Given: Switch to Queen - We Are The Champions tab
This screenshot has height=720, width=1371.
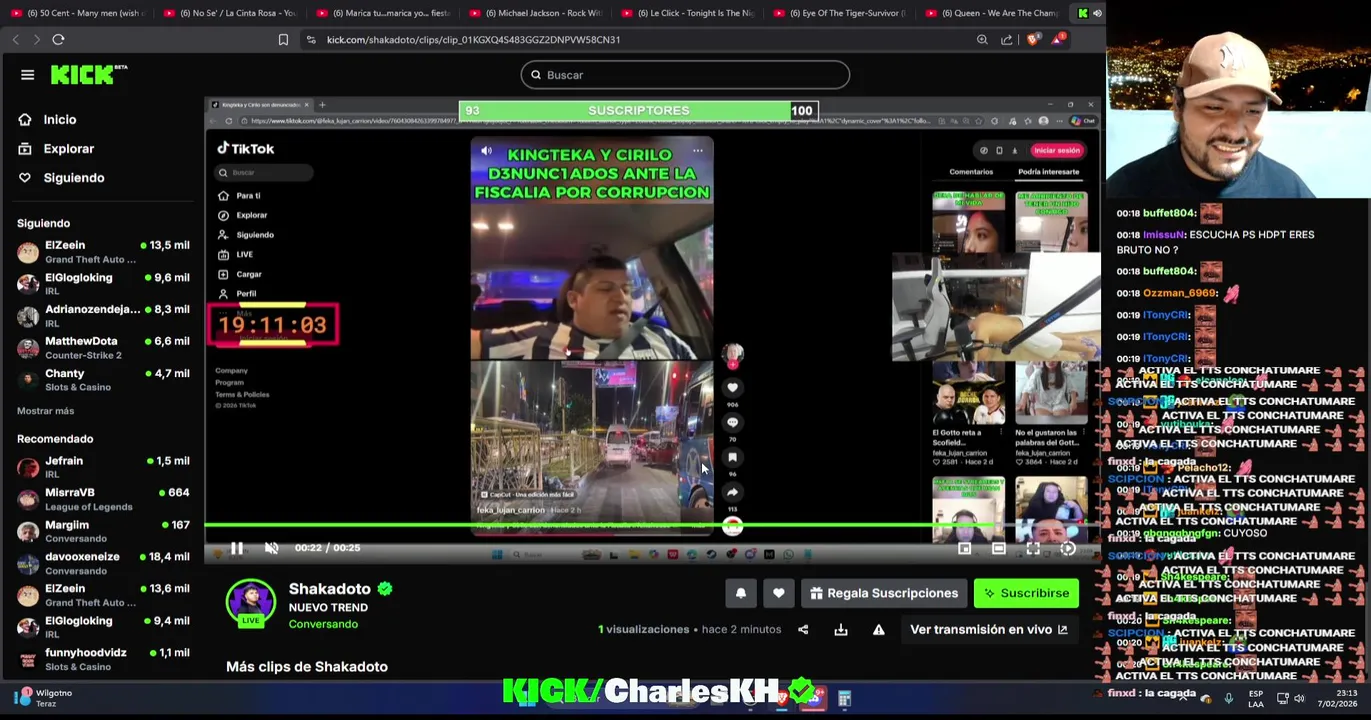Looking at the screenshot, I should pyautogui.click(x=995, y=13).
